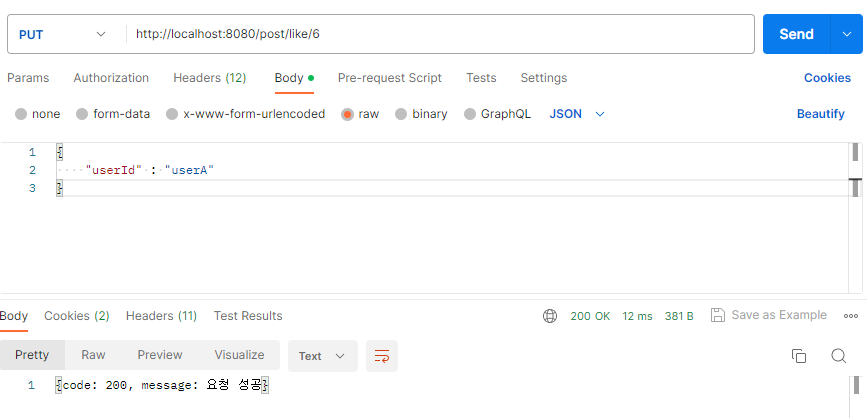Open the response more options ellipsis
This screenshot has height=418, width=867.
coord(850,316)
